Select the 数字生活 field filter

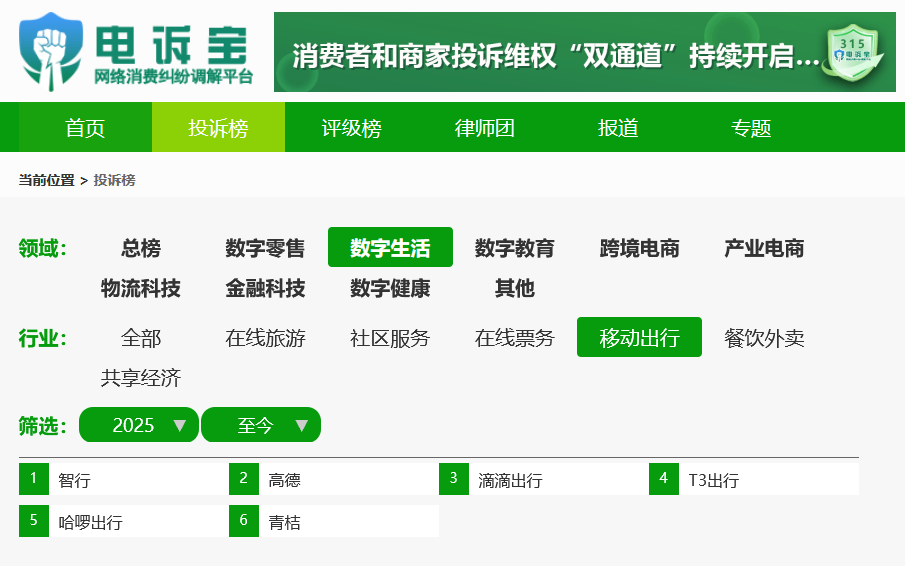(390, 247)
